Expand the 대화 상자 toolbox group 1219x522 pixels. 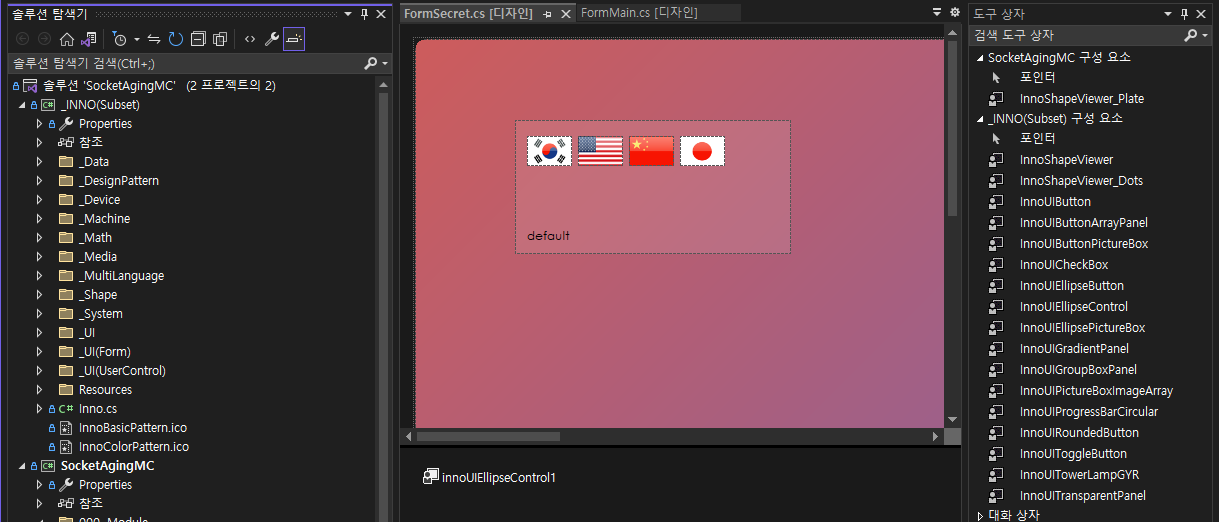[980, 516]
